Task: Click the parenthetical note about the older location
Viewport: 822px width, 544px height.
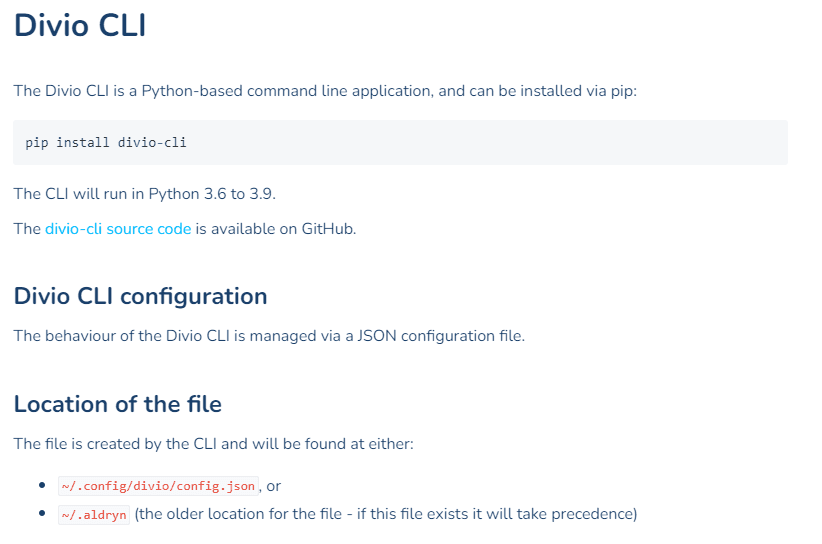Action: click(385, 515)
